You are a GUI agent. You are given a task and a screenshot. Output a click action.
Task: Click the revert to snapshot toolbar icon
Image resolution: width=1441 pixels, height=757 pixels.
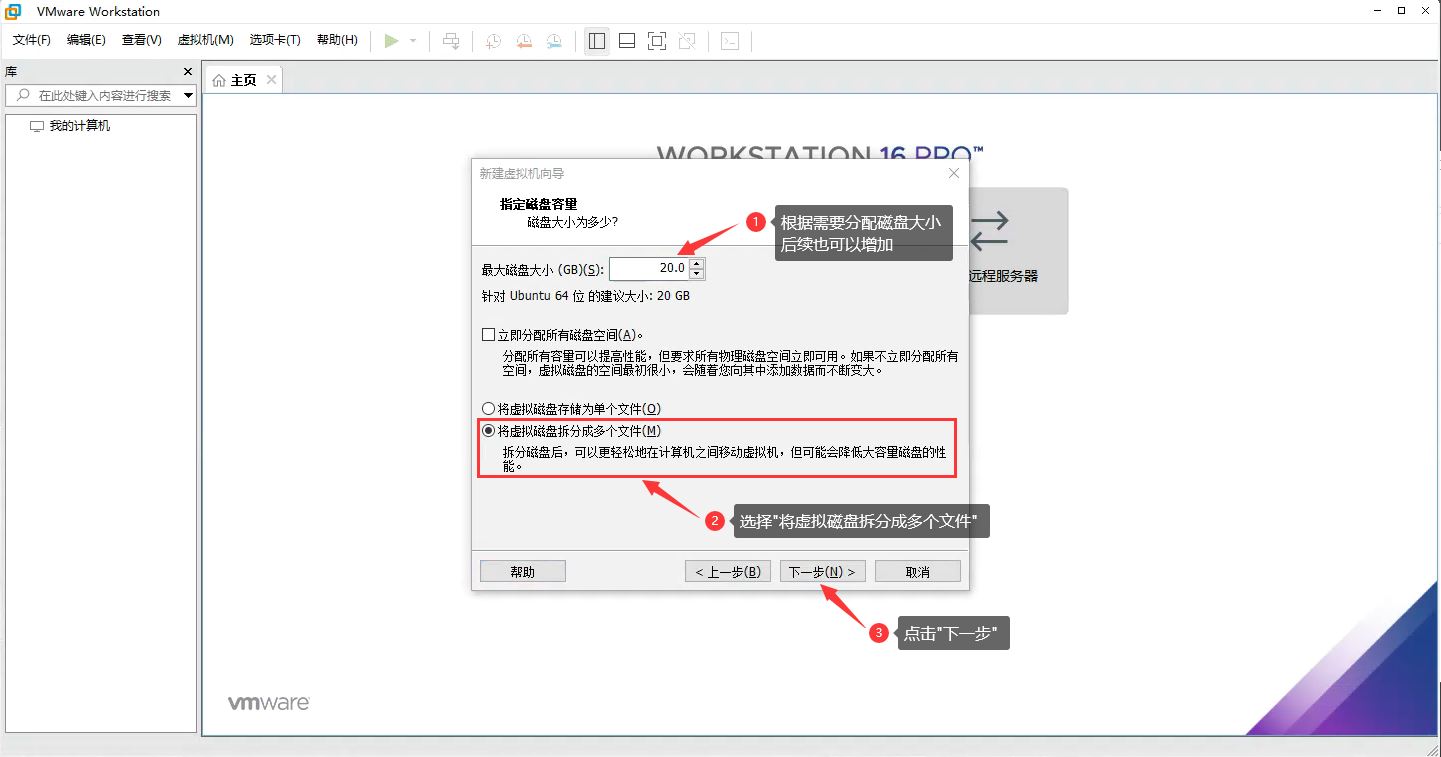tap(524, 41)
